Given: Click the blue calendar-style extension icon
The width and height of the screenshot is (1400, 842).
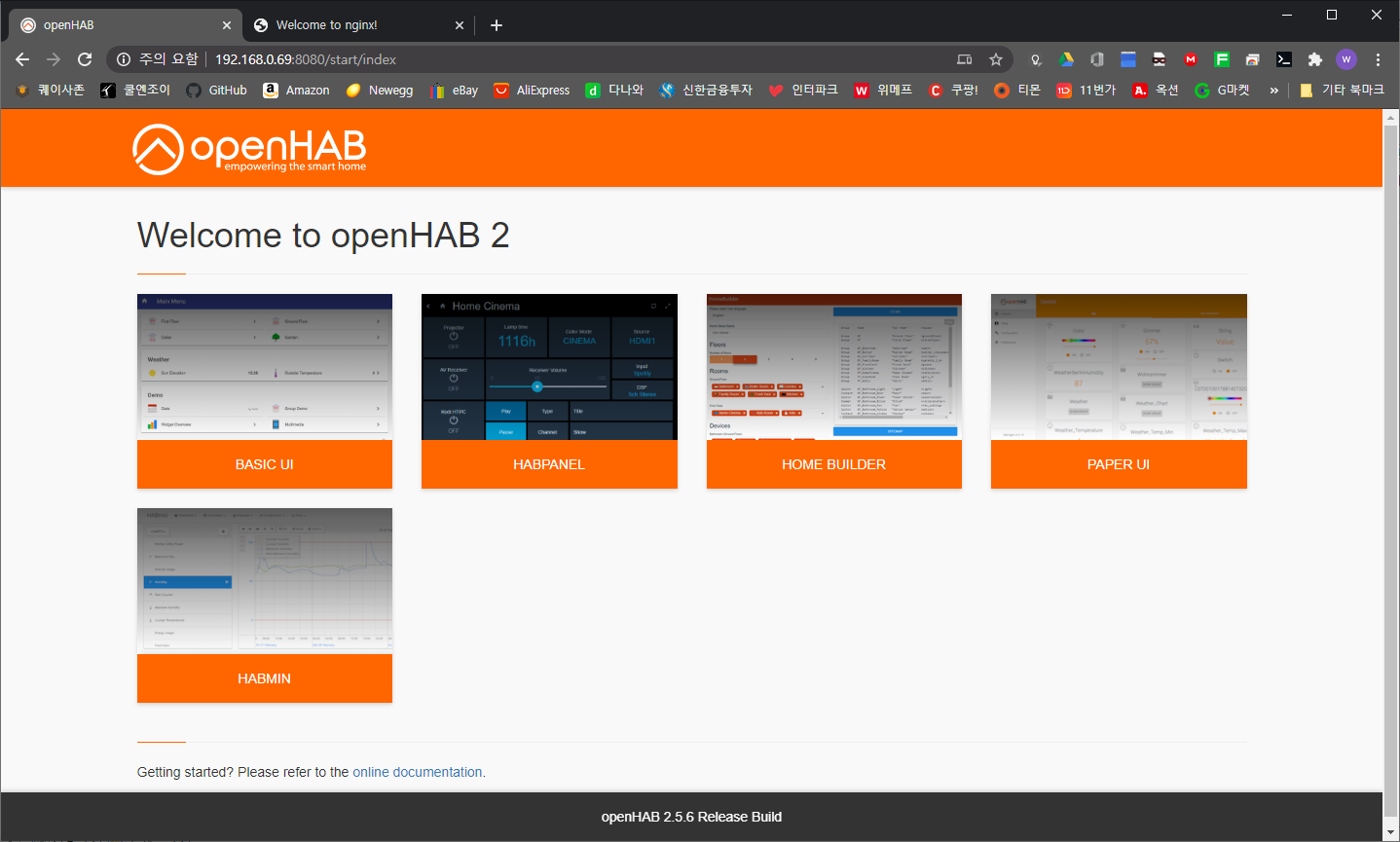Looking at the screenshot, I should coord(1128,59).
